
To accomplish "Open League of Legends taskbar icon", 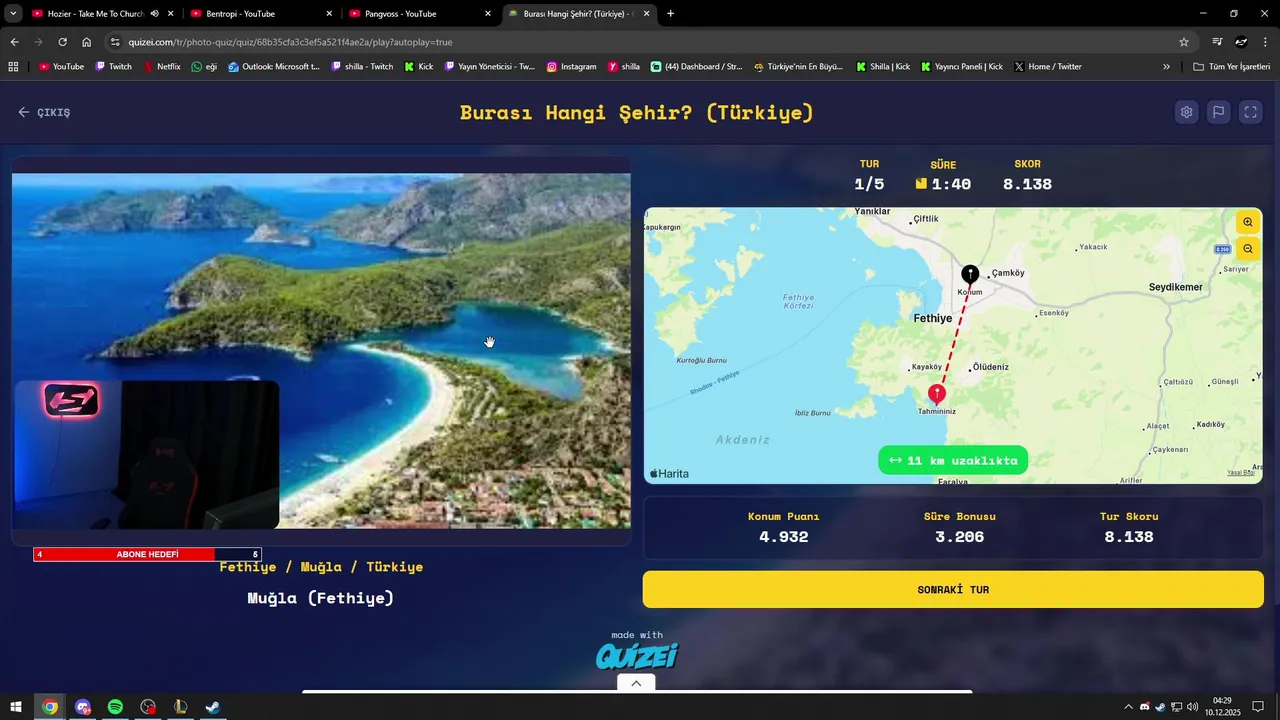I will (180, 707).
